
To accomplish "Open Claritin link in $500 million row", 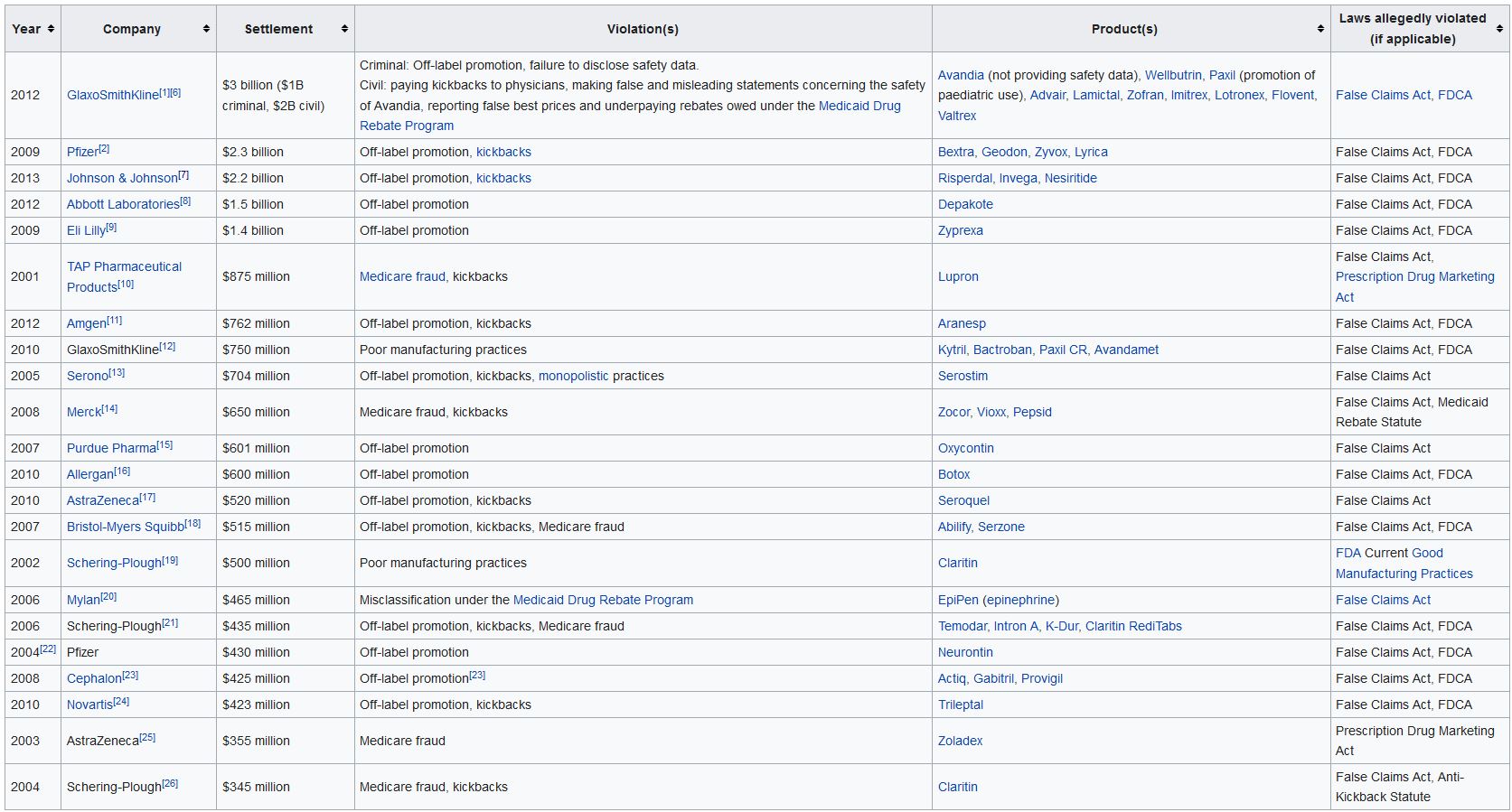I will [958, 563].
